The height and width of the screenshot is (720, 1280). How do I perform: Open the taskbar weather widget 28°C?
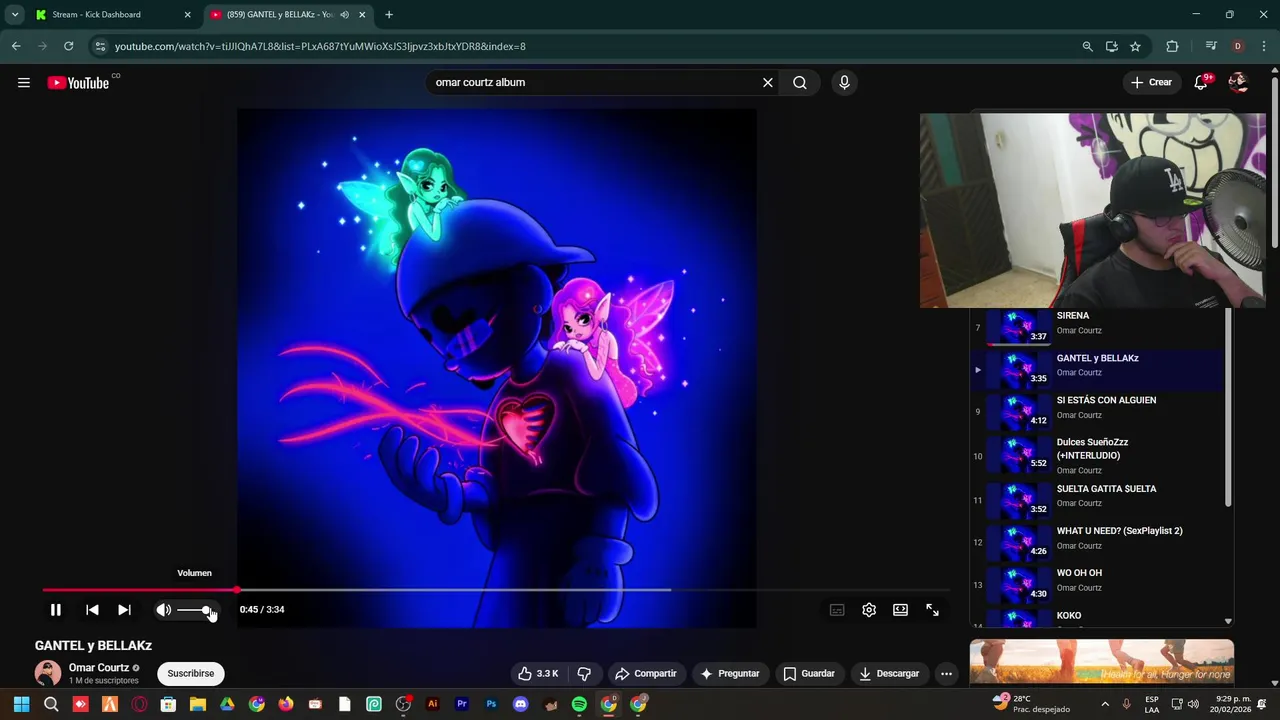(x=1031, y=704)
